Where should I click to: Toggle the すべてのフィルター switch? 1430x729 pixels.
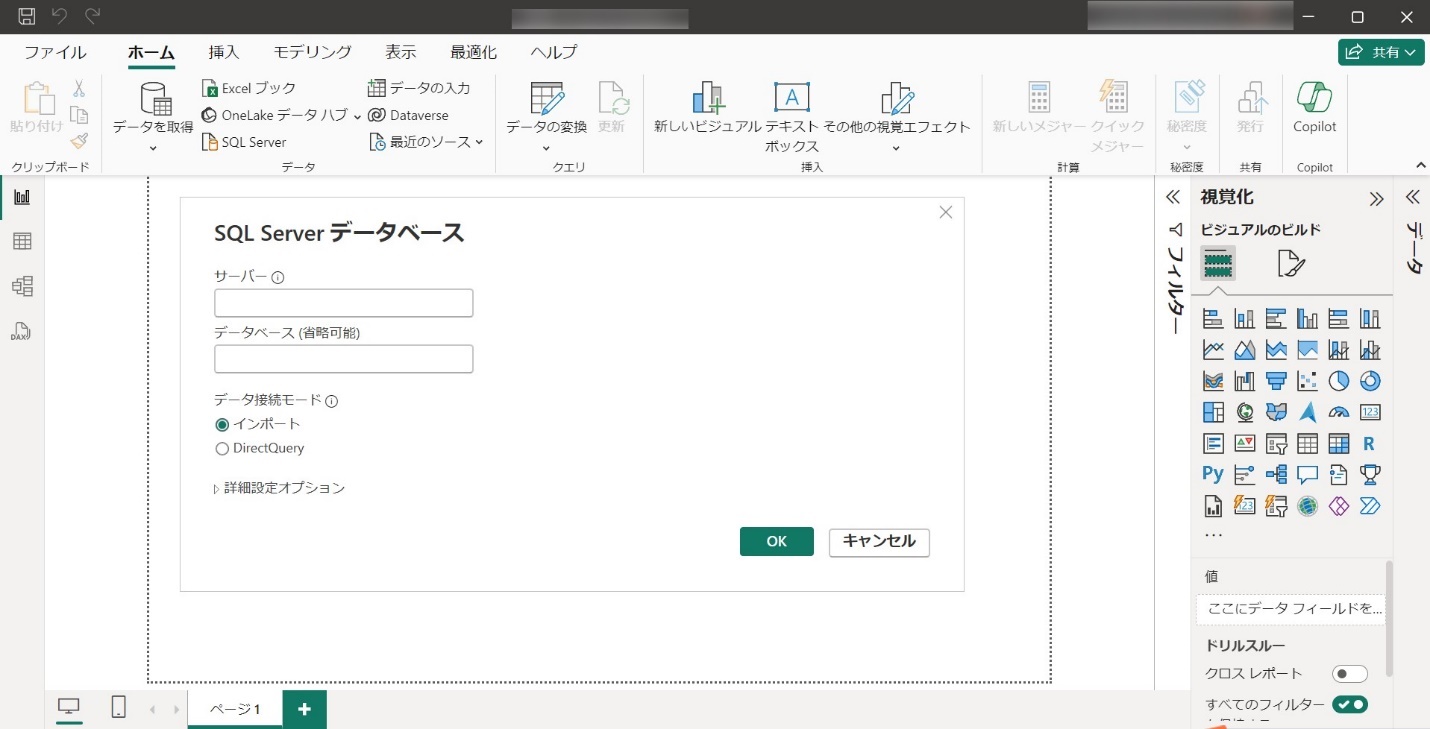click(x=1349, y=705)
